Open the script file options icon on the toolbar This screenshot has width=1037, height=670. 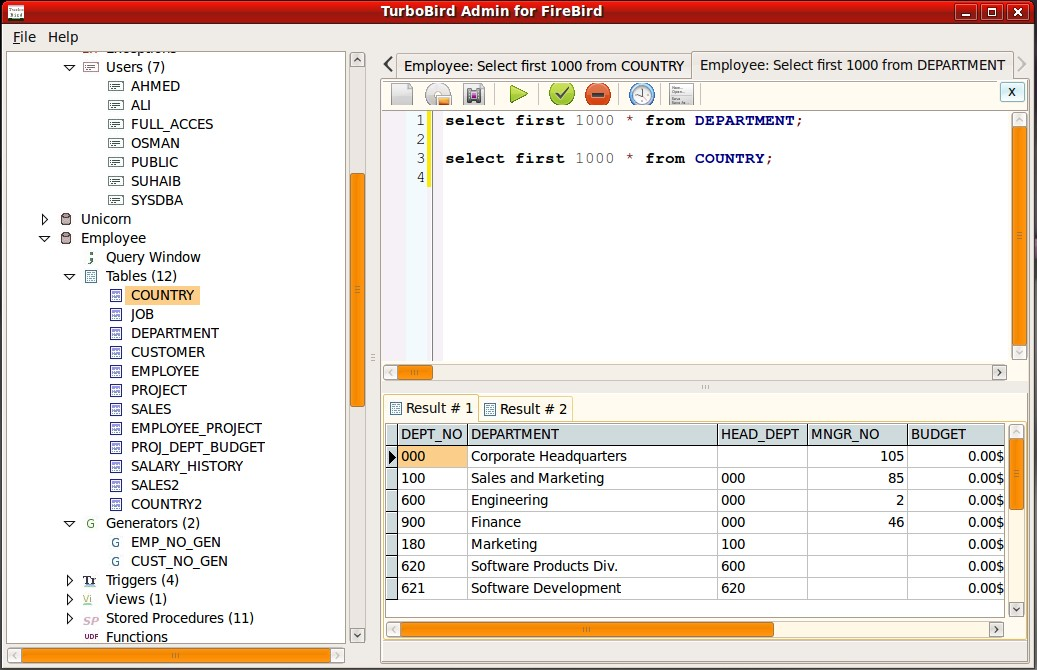(x=679, y=93)
